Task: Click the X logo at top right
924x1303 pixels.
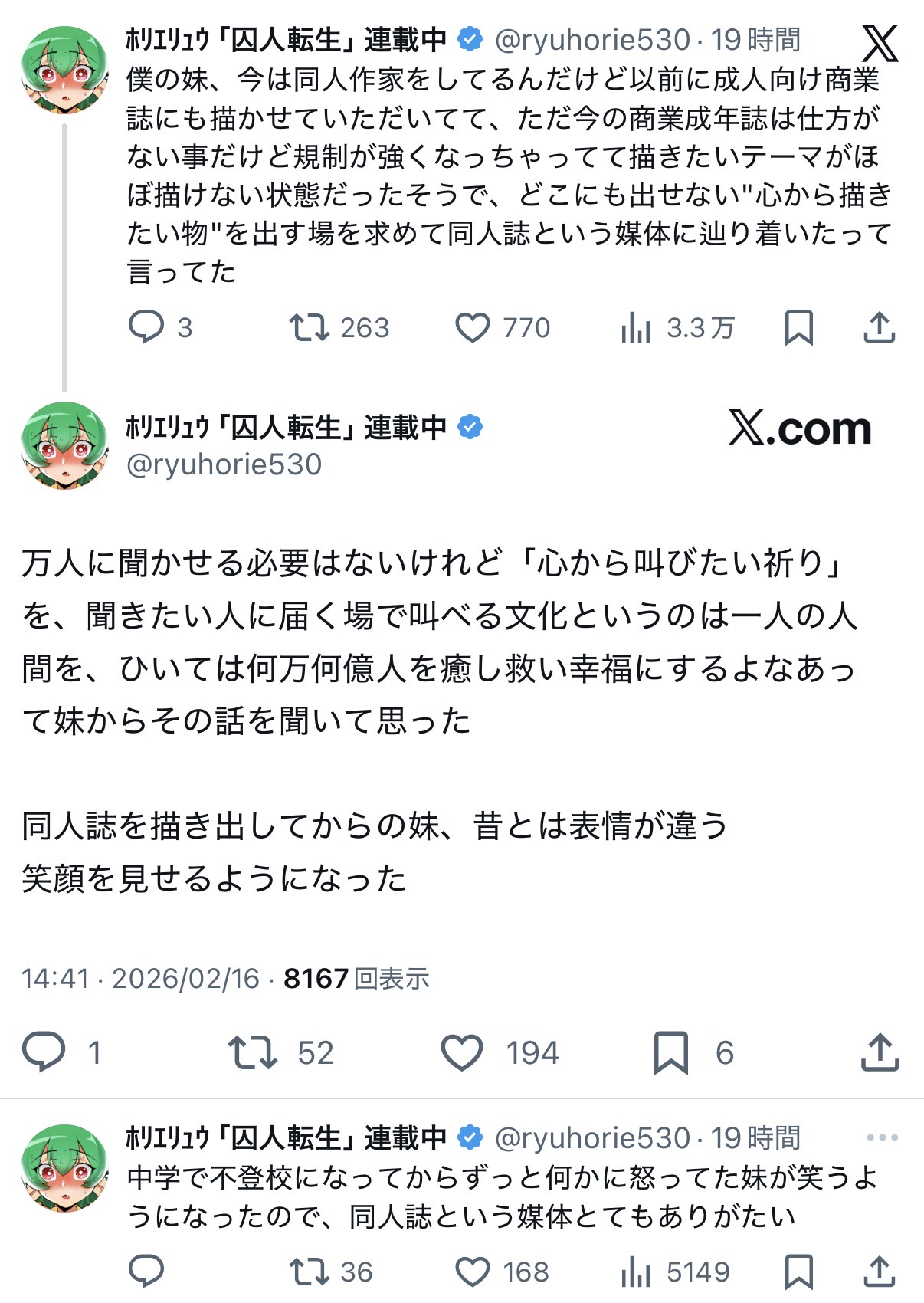Action: coord(880,43)
